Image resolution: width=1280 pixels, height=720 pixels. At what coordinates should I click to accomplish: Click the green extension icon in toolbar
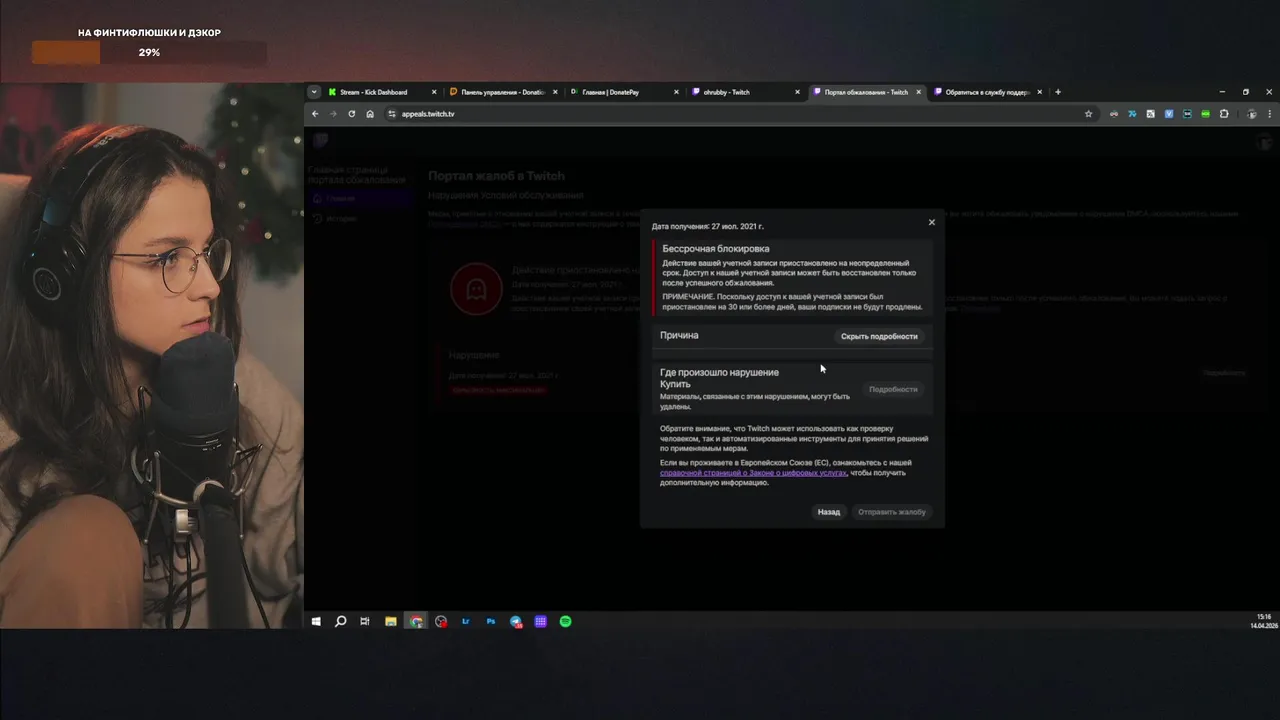[1205, 114]
